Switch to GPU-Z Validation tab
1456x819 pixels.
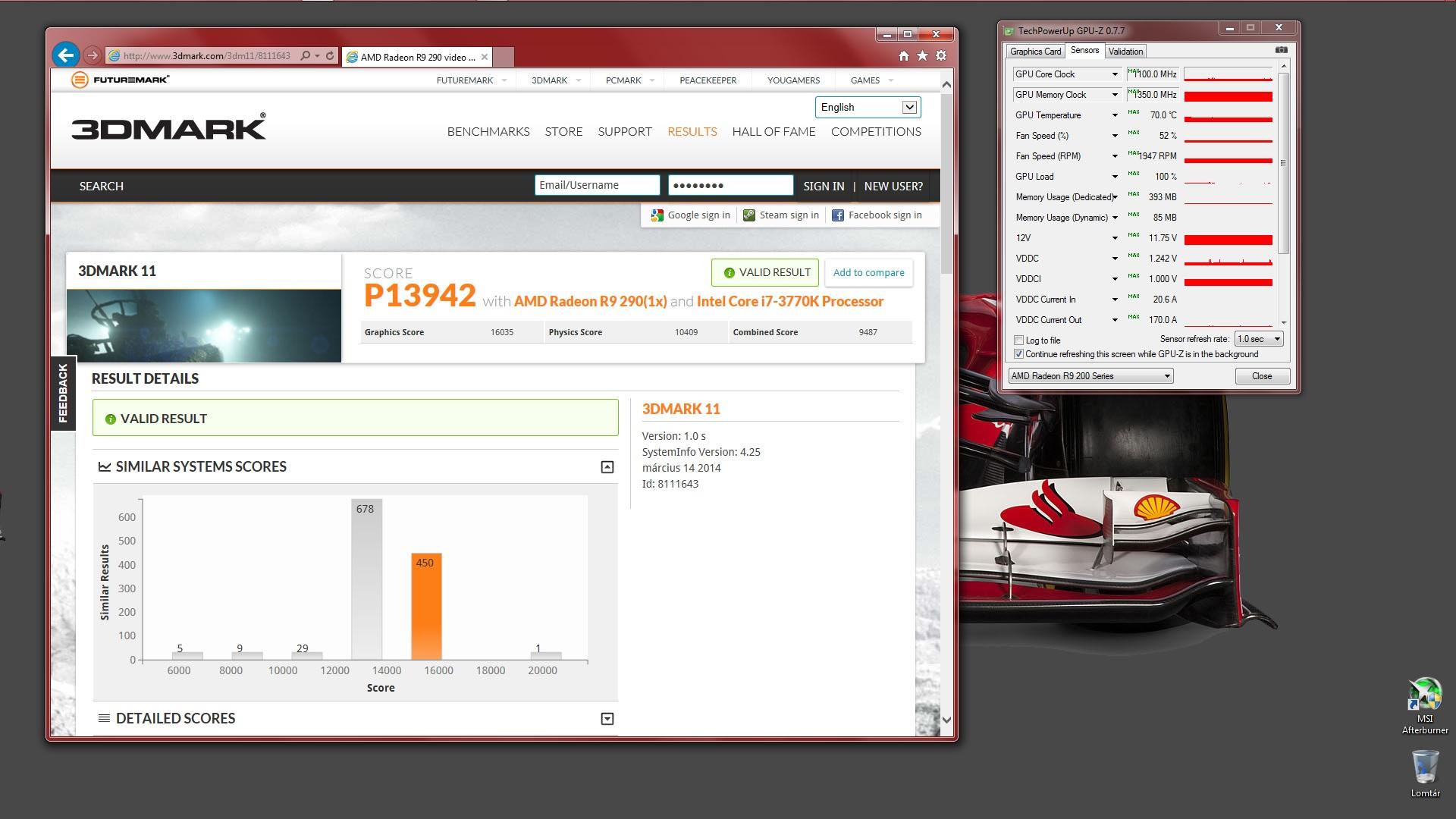pos(1125,52)
